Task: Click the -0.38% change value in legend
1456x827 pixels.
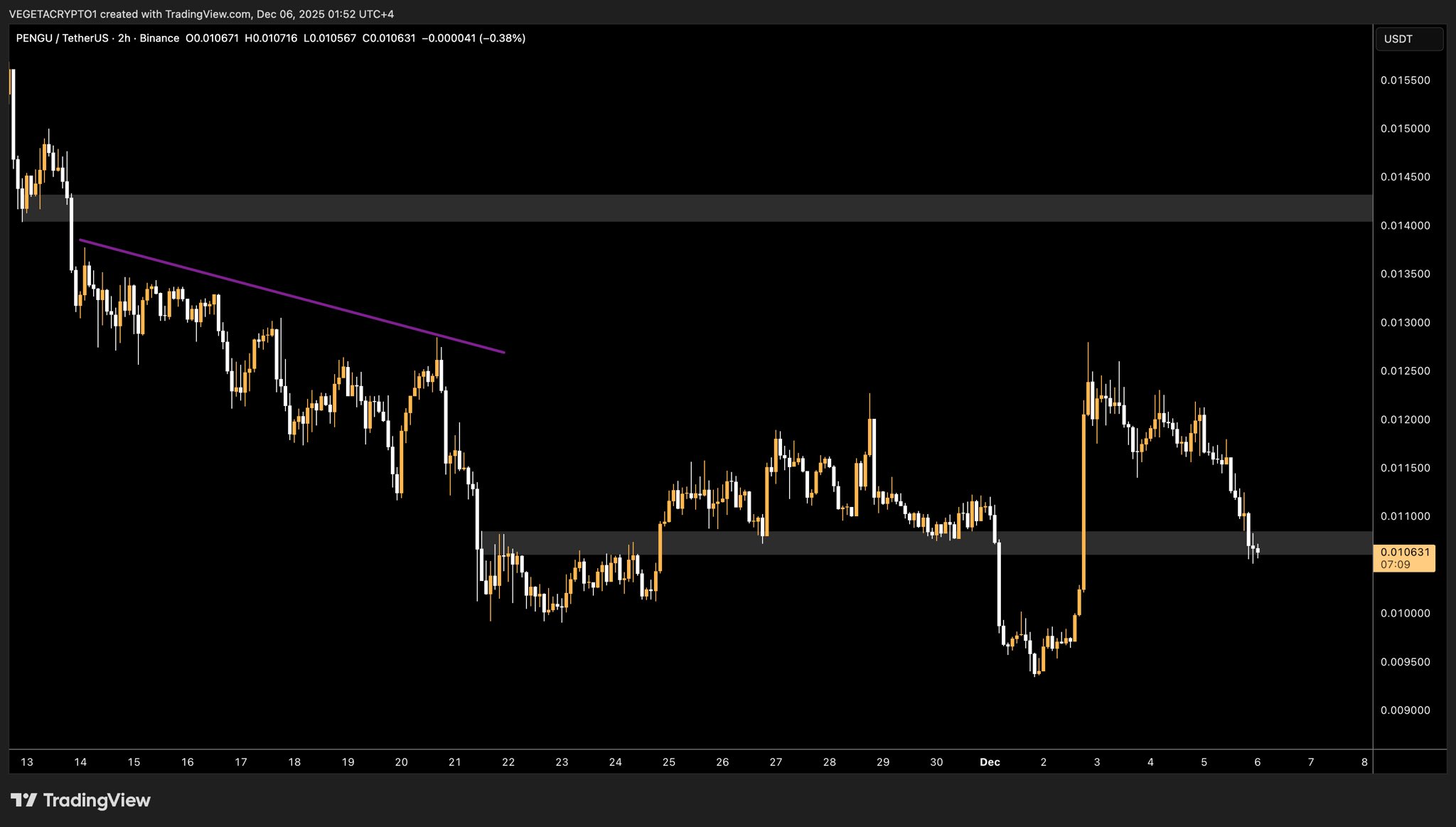Action: [x=502, y=38]
